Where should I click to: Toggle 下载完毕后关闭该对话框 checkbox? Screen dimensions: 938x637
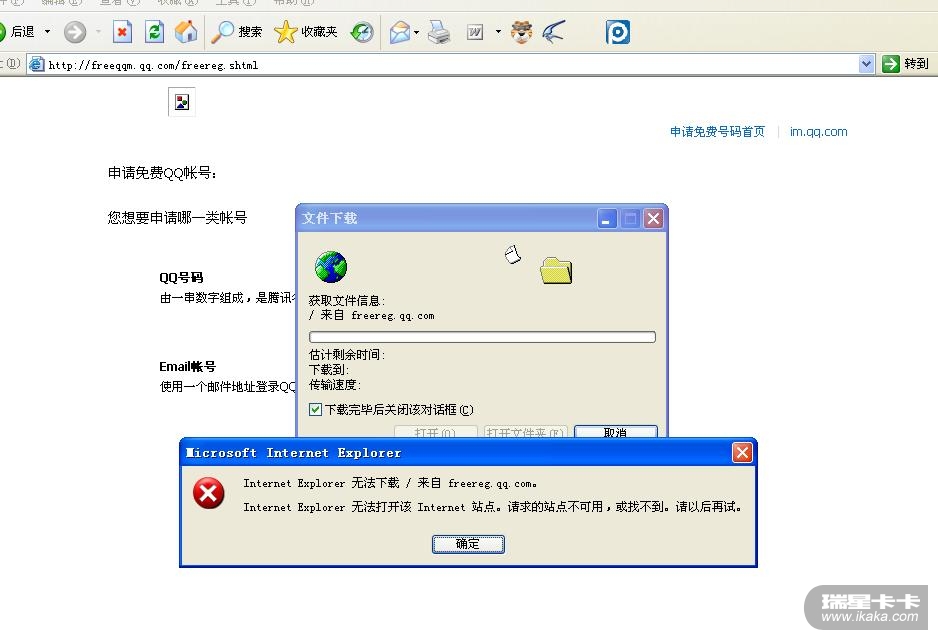(315, 410)
